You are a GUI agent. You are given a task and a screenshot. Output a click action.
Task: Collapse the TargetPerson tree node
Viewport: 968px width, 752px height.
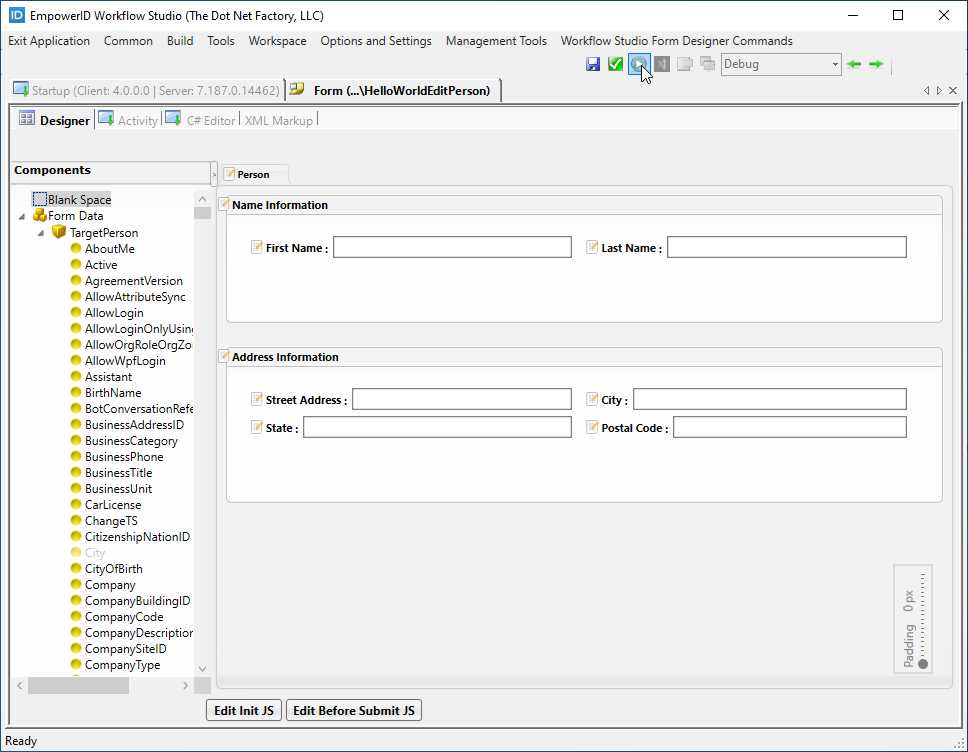click(39, 232)
